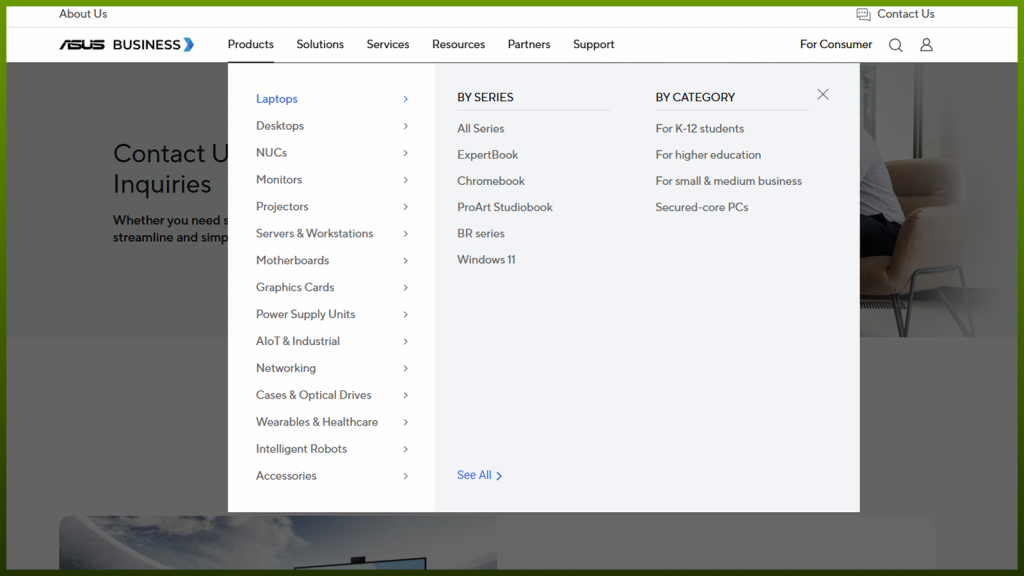Select Cases & Optical Drives category
1024x576 pixels.
point(313,395)
